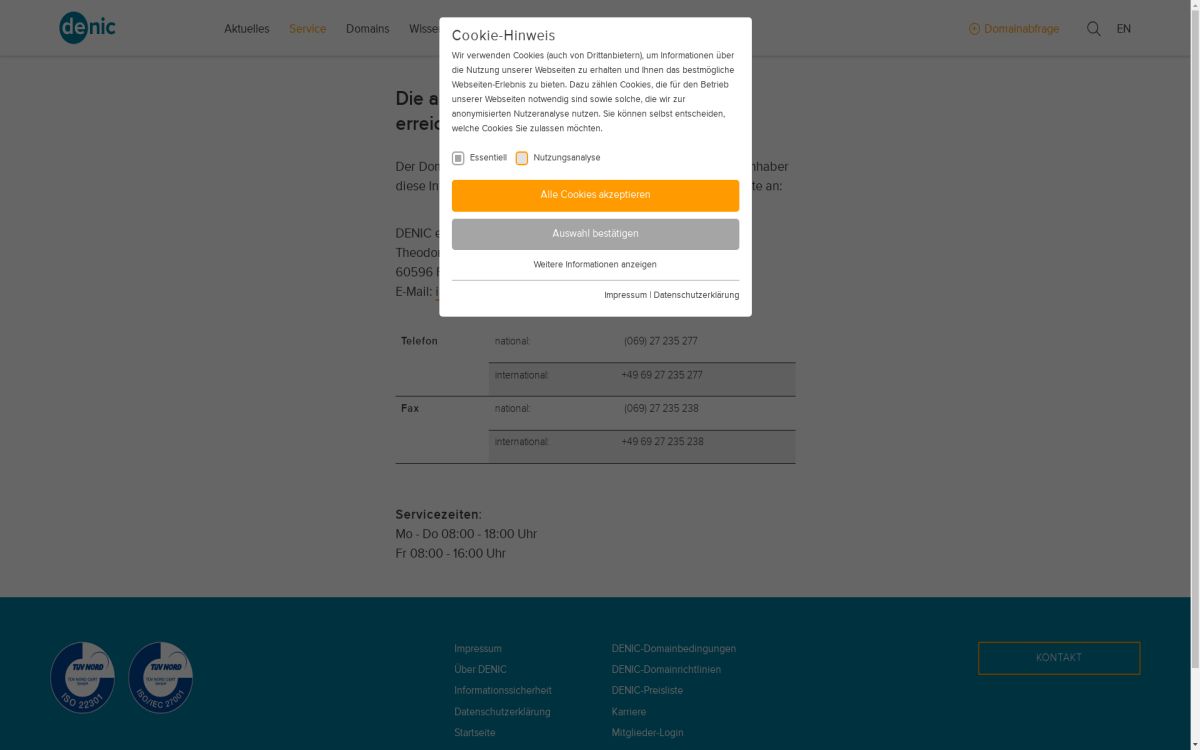Screen dimensions: 1200x750
Task: Toggle the Essentiell cookie checkbox
Action: point(458,158)
